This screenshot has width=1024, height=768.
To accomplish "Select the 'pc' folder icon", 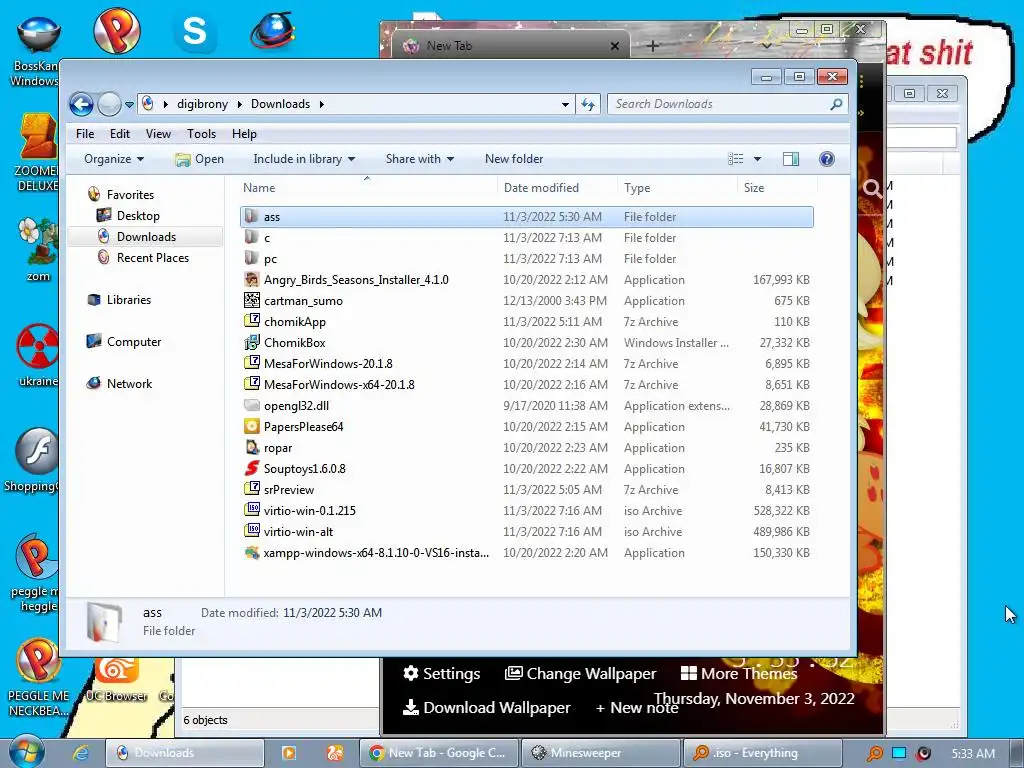I will coord(251,258).
